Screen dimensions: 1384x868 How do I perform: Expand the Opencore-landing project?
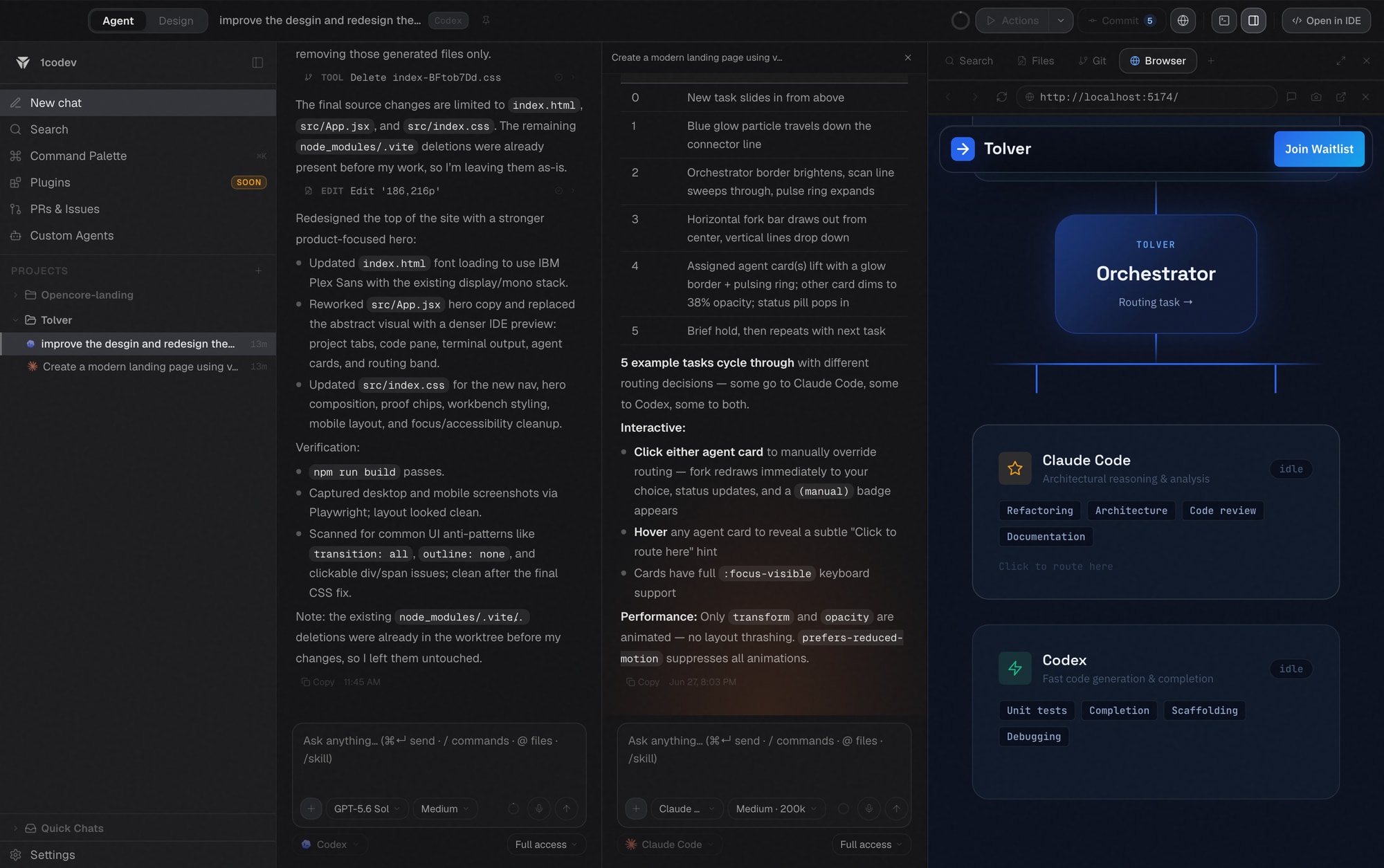pos(15,295)
